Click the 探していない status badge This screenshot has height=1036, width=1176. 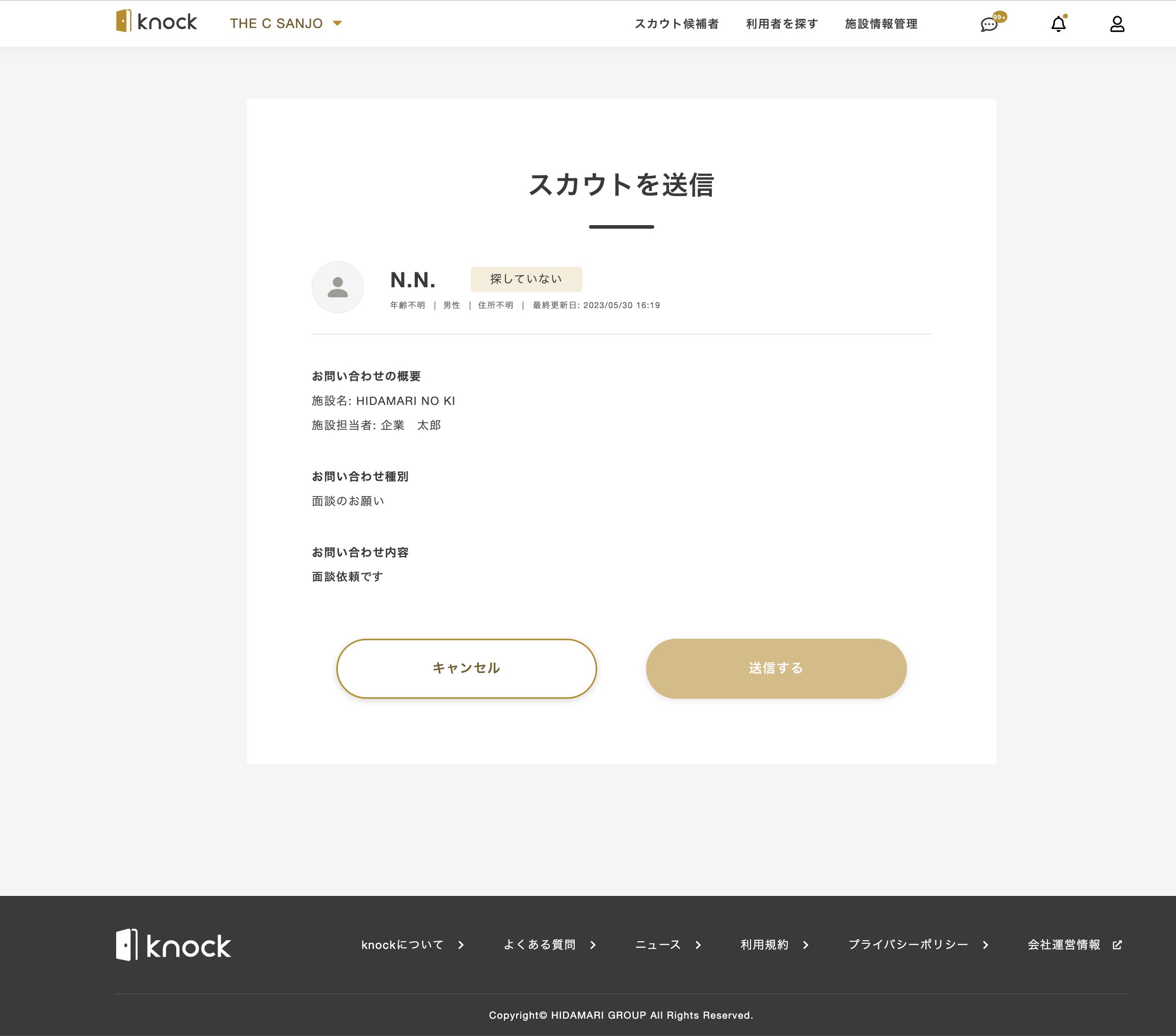pyautogui.click(x=526, y=279)
